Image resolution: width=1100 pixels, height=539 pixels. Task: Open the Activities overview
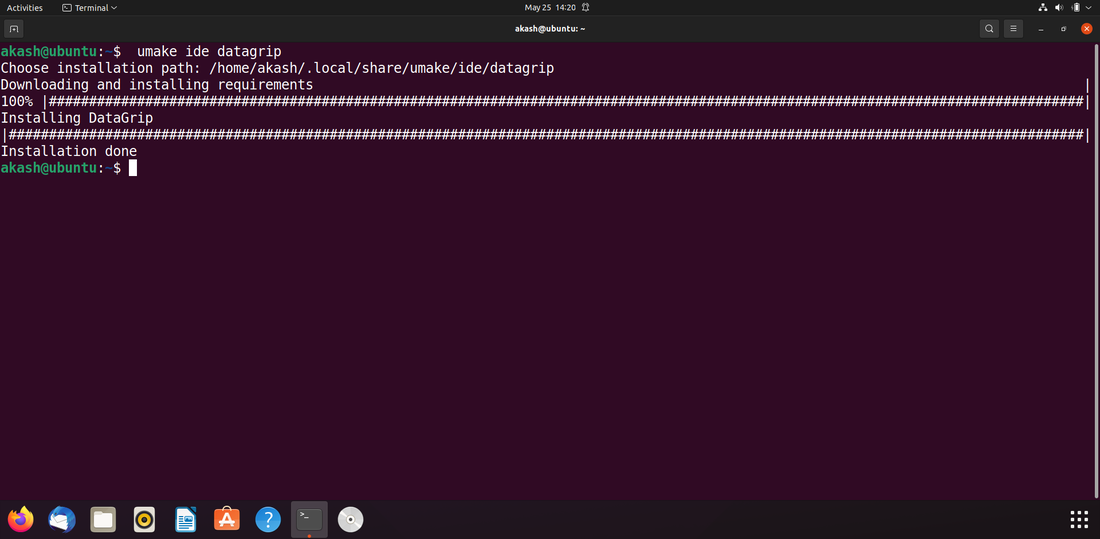point(25,8)
